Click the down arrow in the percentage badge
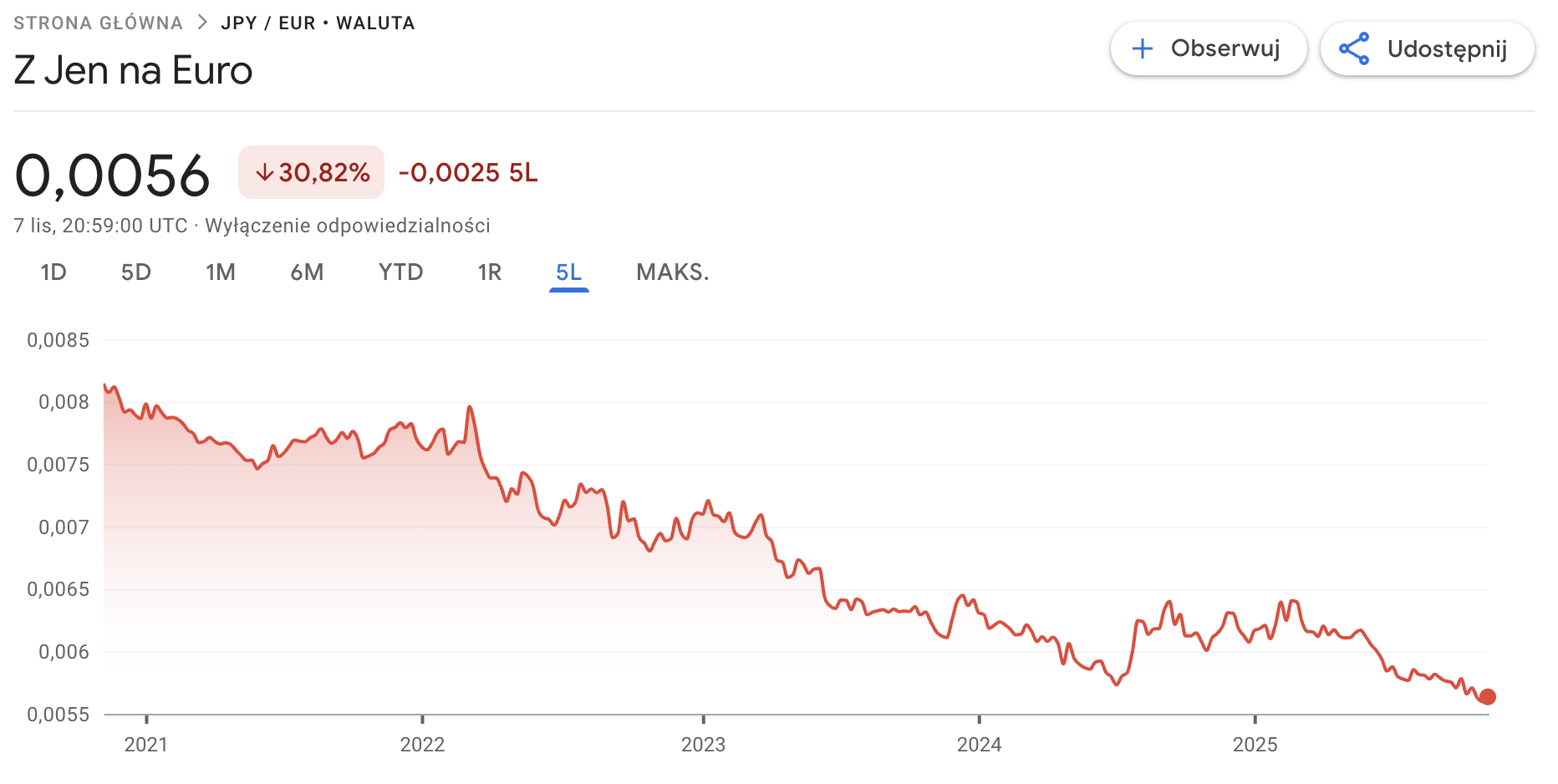This screenshot has width=1558, height=784. [x=264, y=172]
